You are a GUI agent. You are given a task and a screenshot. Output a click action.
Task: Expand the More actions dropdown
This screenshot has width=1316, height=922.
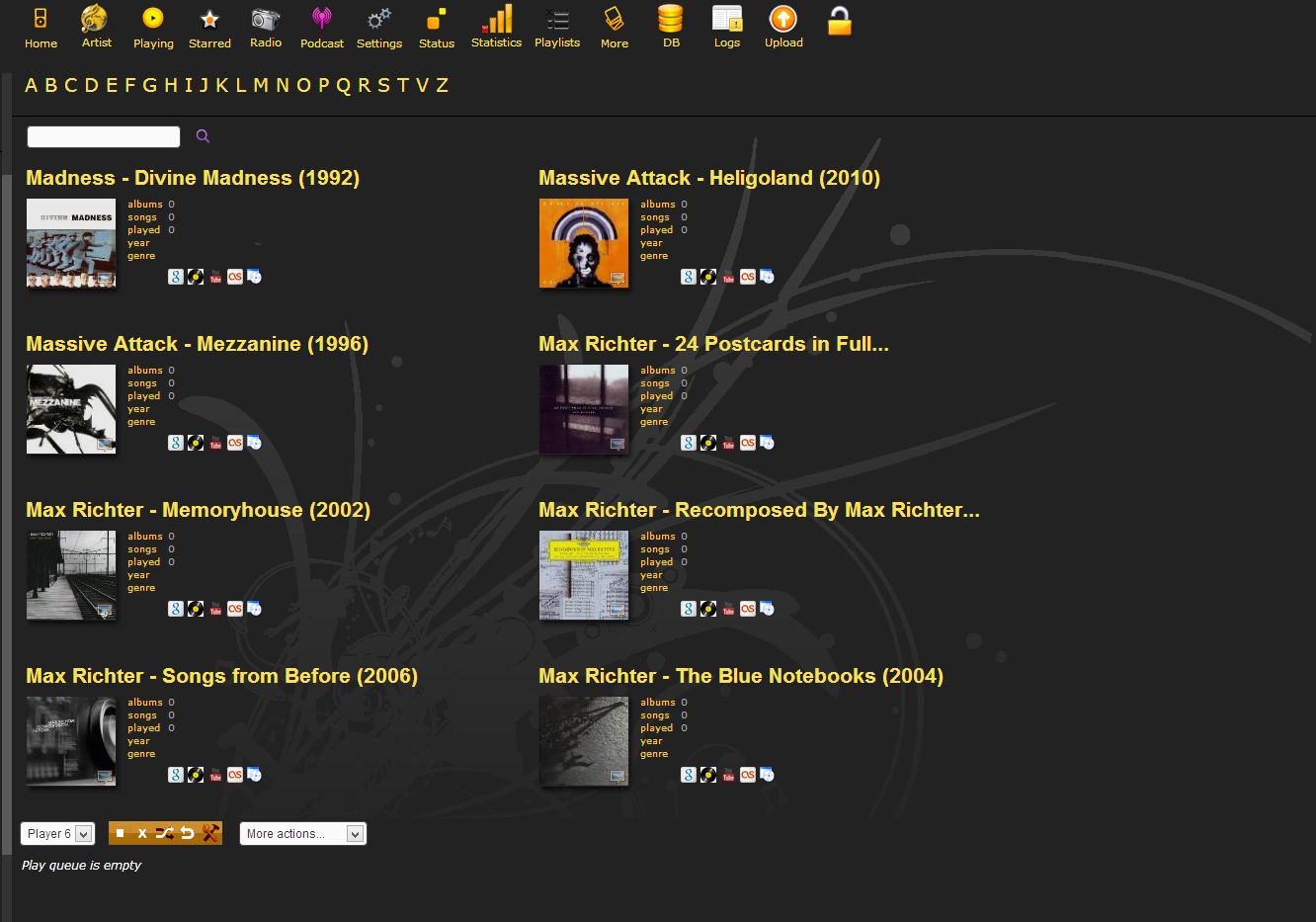coord(303,834)
